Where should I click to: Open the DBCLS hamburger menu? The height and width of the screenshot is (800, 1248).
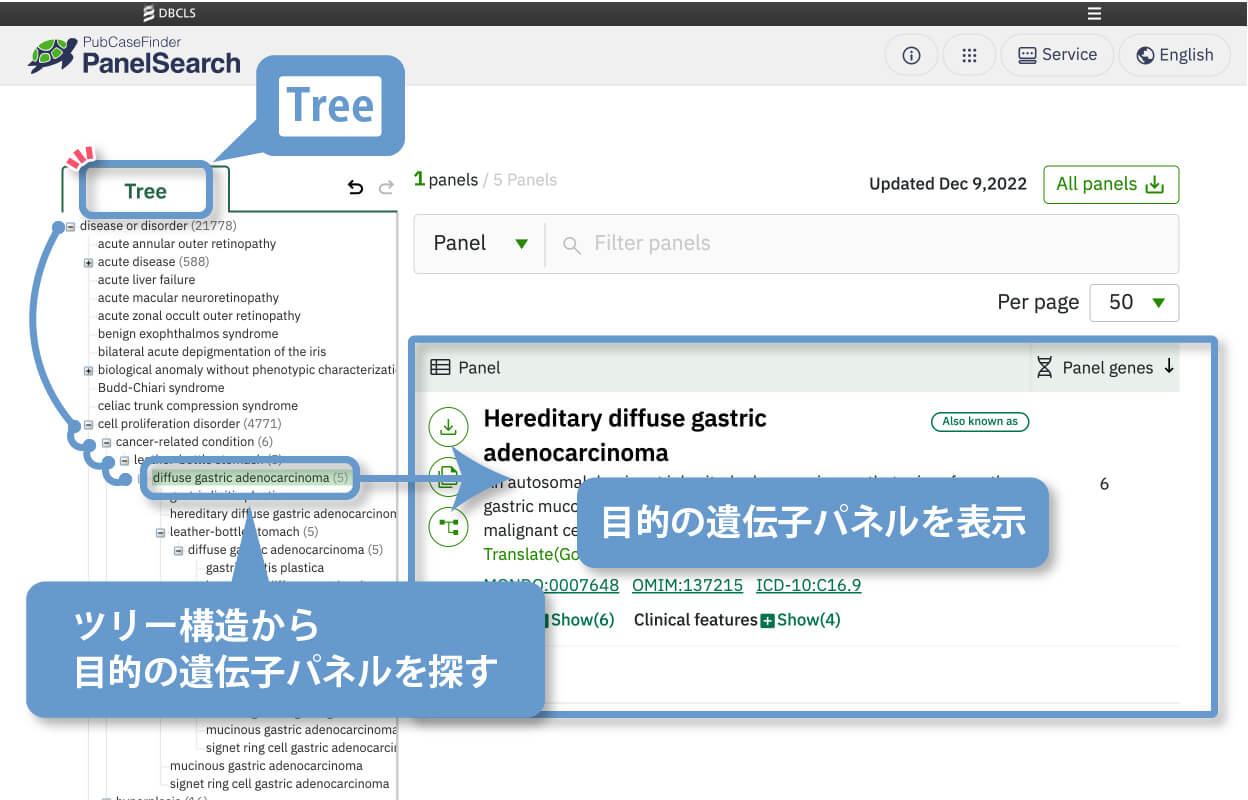(x=1094, y=13)
